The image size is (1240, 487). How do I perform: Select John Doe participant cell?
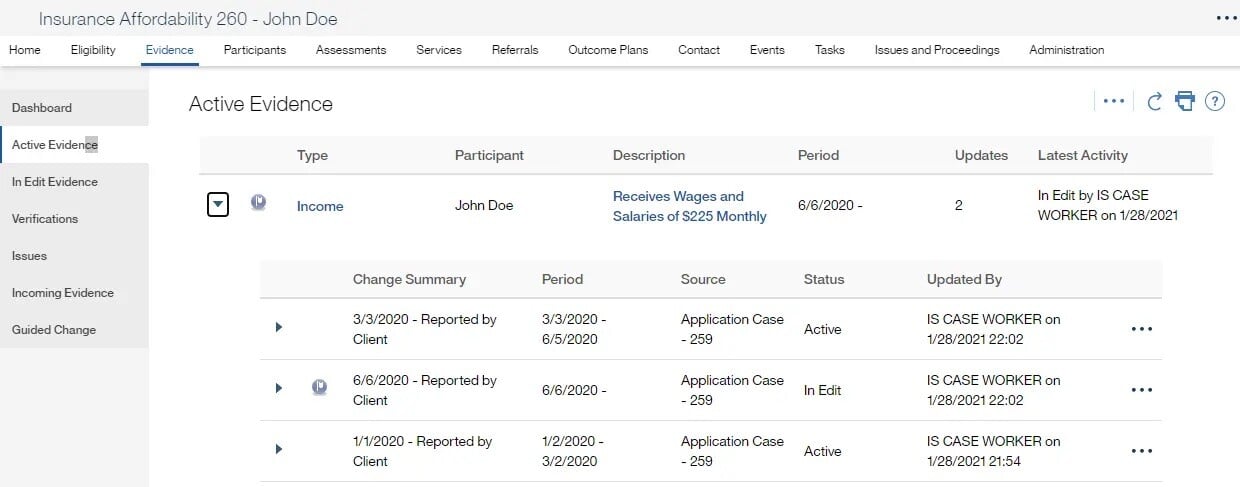[x=484, y=206]
